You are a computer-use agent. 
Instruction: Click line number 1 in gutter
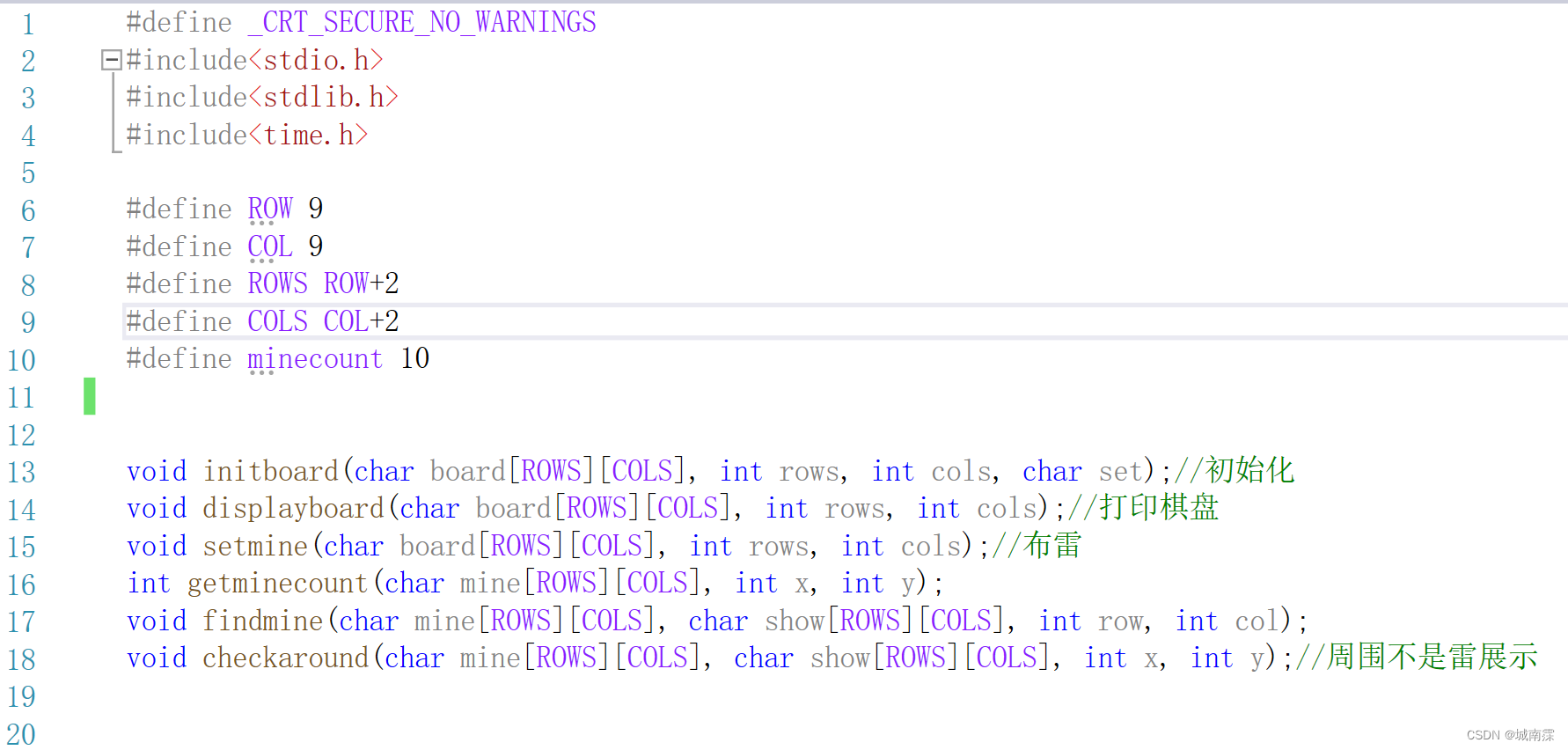tap(28, 24)
